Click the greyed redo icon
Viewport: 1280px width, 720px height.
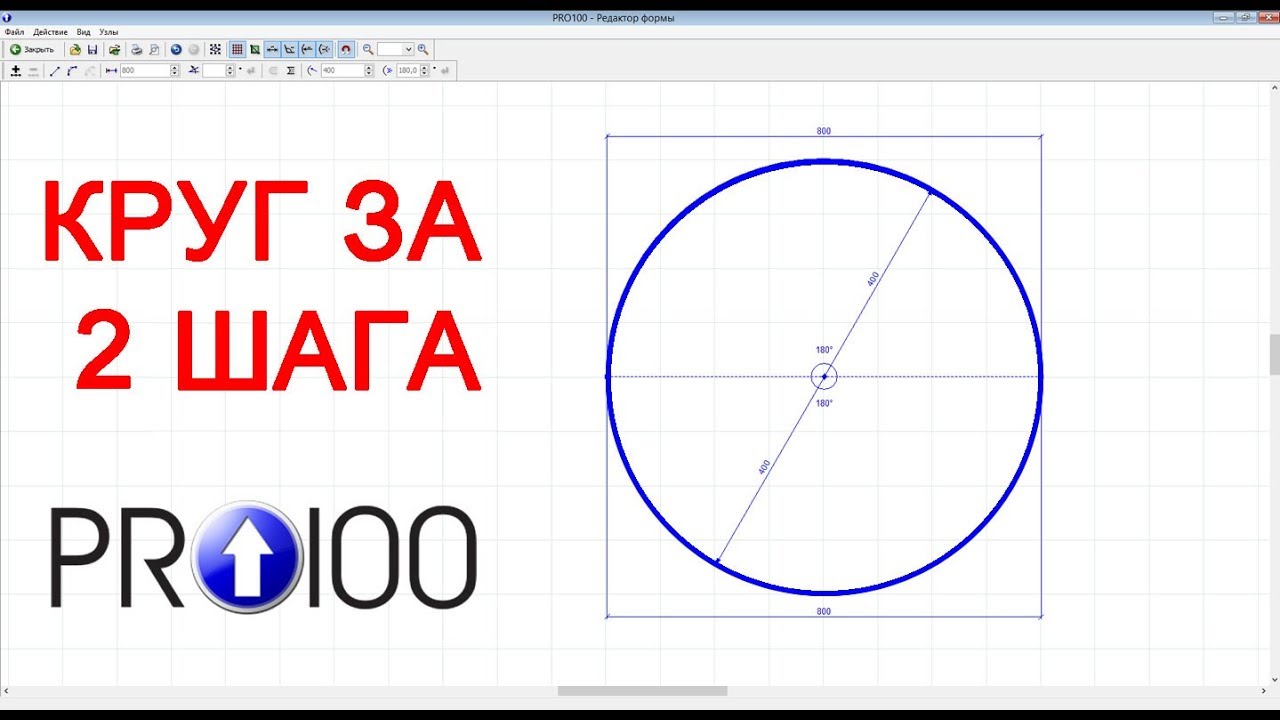coord(194,49)
